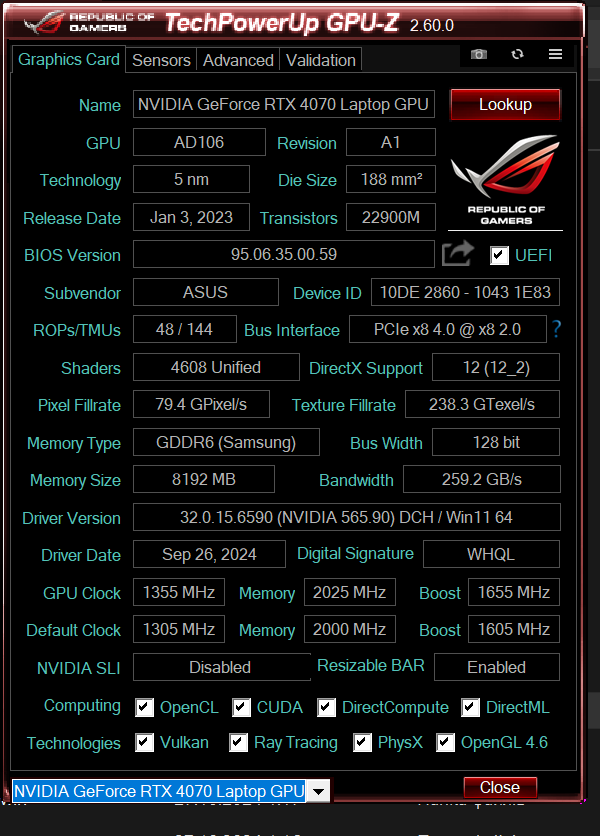Click the Resizable BAR value Enabled
Image resolution: width=600 pixels, height=836 pixels.
pyautogui.click(x=497, y=667)
